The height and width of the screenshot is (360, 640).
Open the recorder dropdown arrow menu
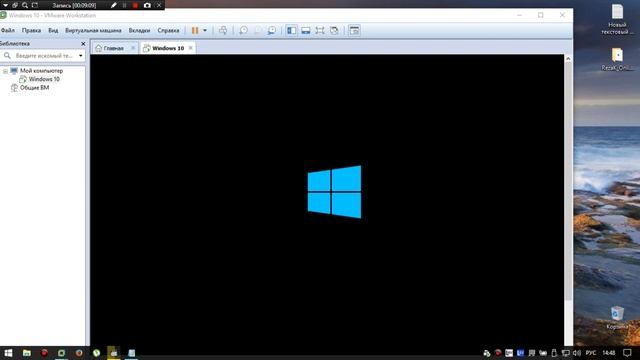(5, 5)
